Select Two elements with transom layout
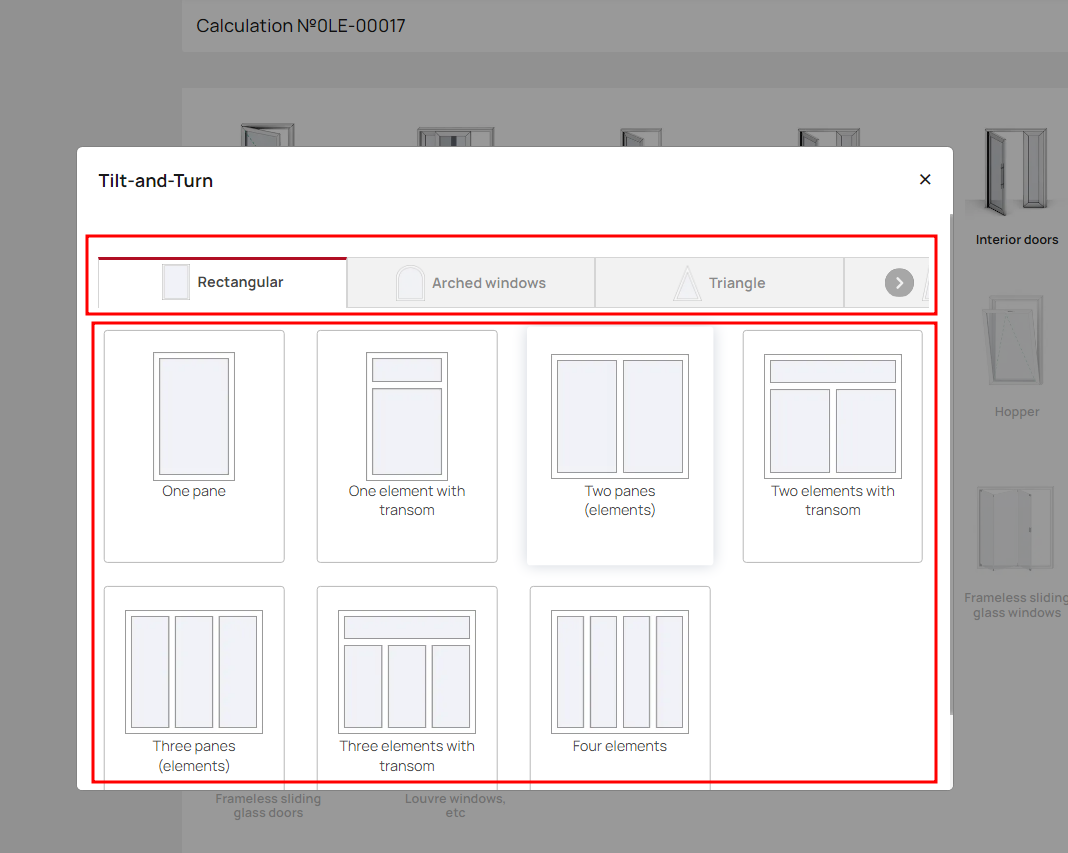Screen dimensions: 1068x853 [832, 446]
